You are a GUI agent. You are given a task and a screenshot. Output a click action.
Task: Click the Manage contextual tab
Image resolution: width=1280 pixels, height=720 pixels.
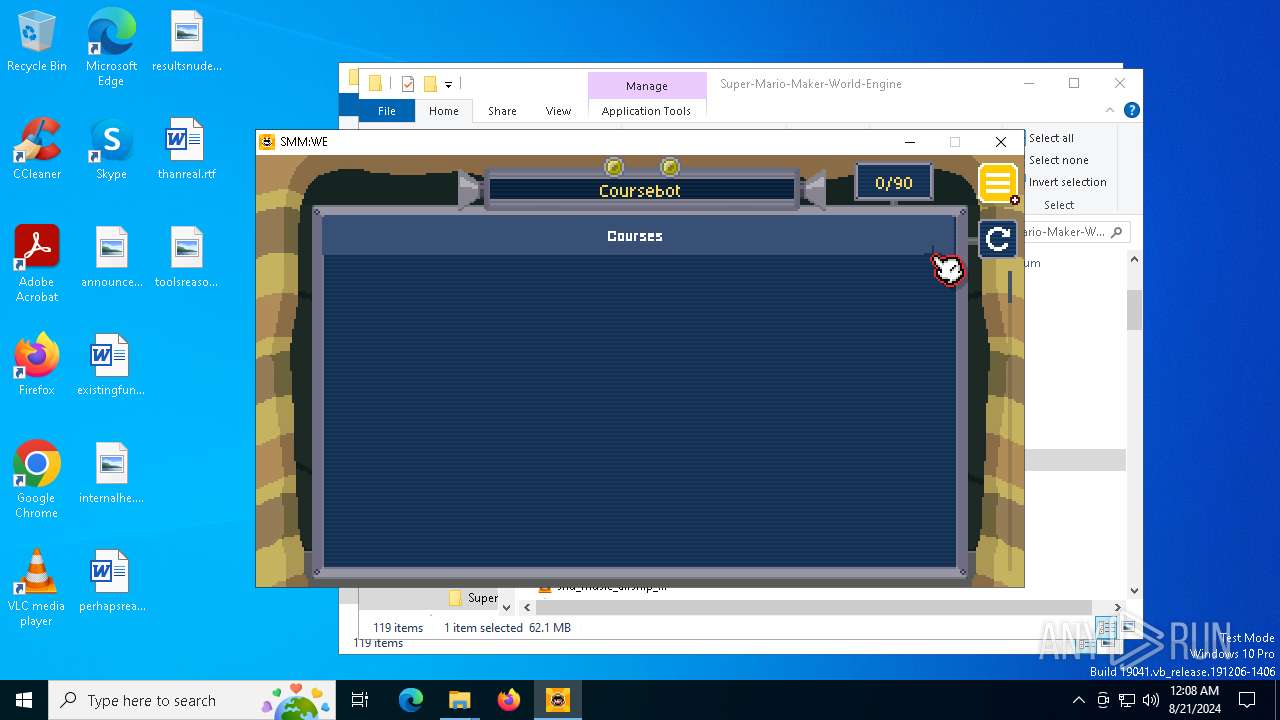[x=646, y=86]
